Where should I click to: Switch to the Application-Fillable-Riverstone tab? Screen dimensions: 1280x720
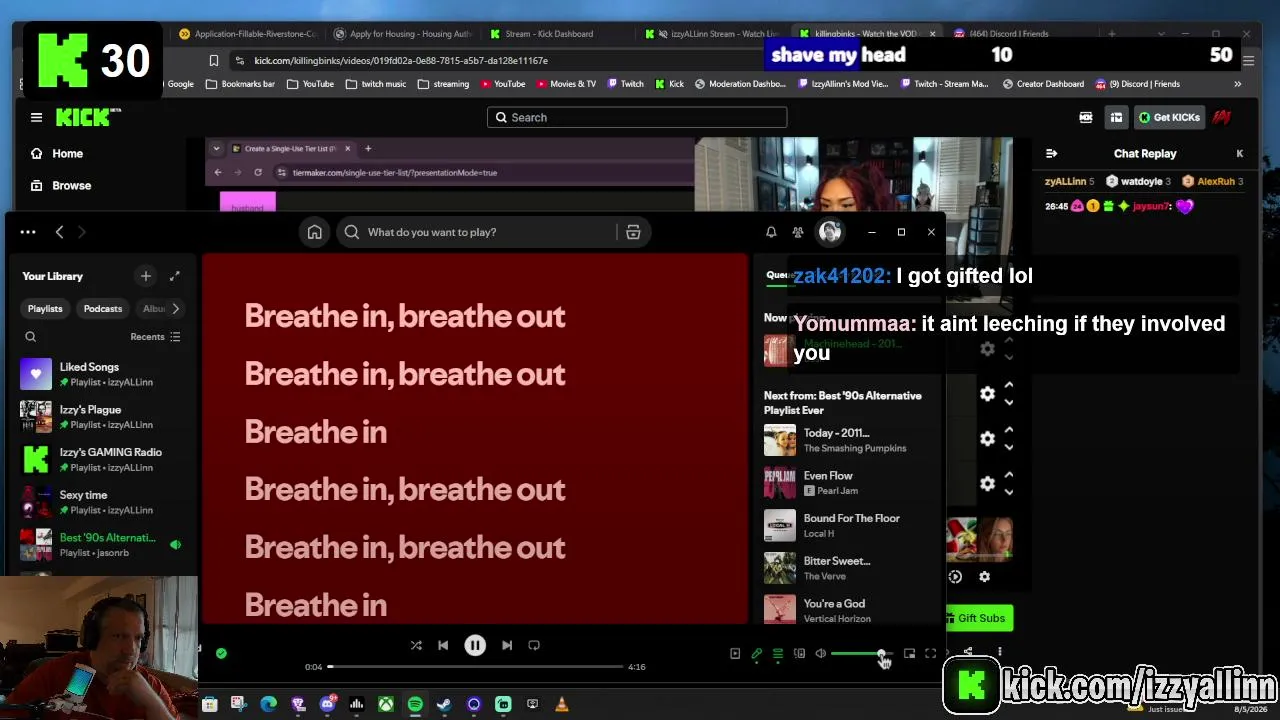(x=248, y=34)
